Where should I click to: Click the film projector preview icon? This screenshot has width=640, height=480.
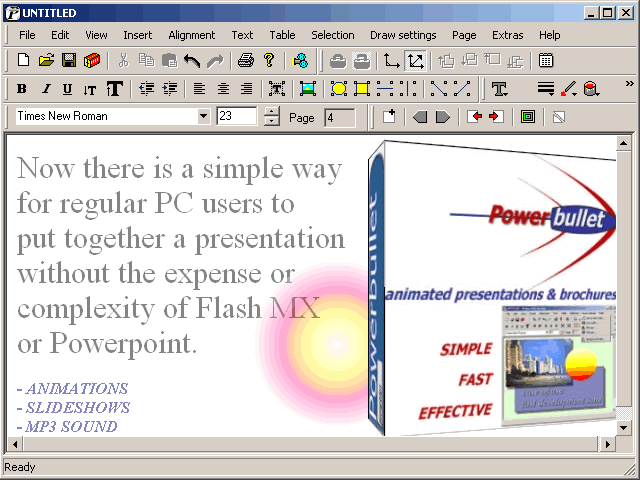coord(300,60)
